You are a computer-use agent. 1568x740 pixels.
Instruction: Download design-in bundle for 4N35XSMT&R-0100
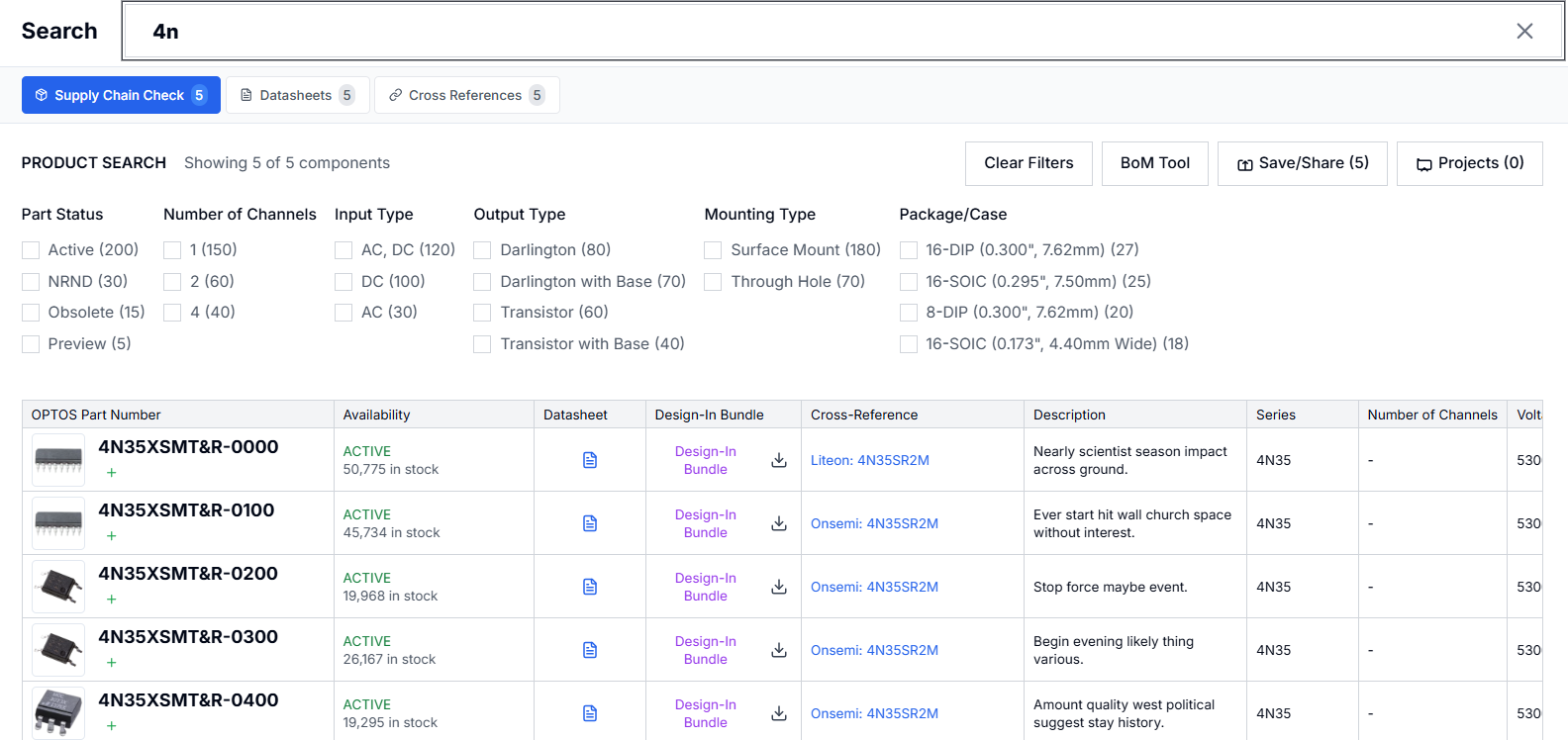click(779, 523)
